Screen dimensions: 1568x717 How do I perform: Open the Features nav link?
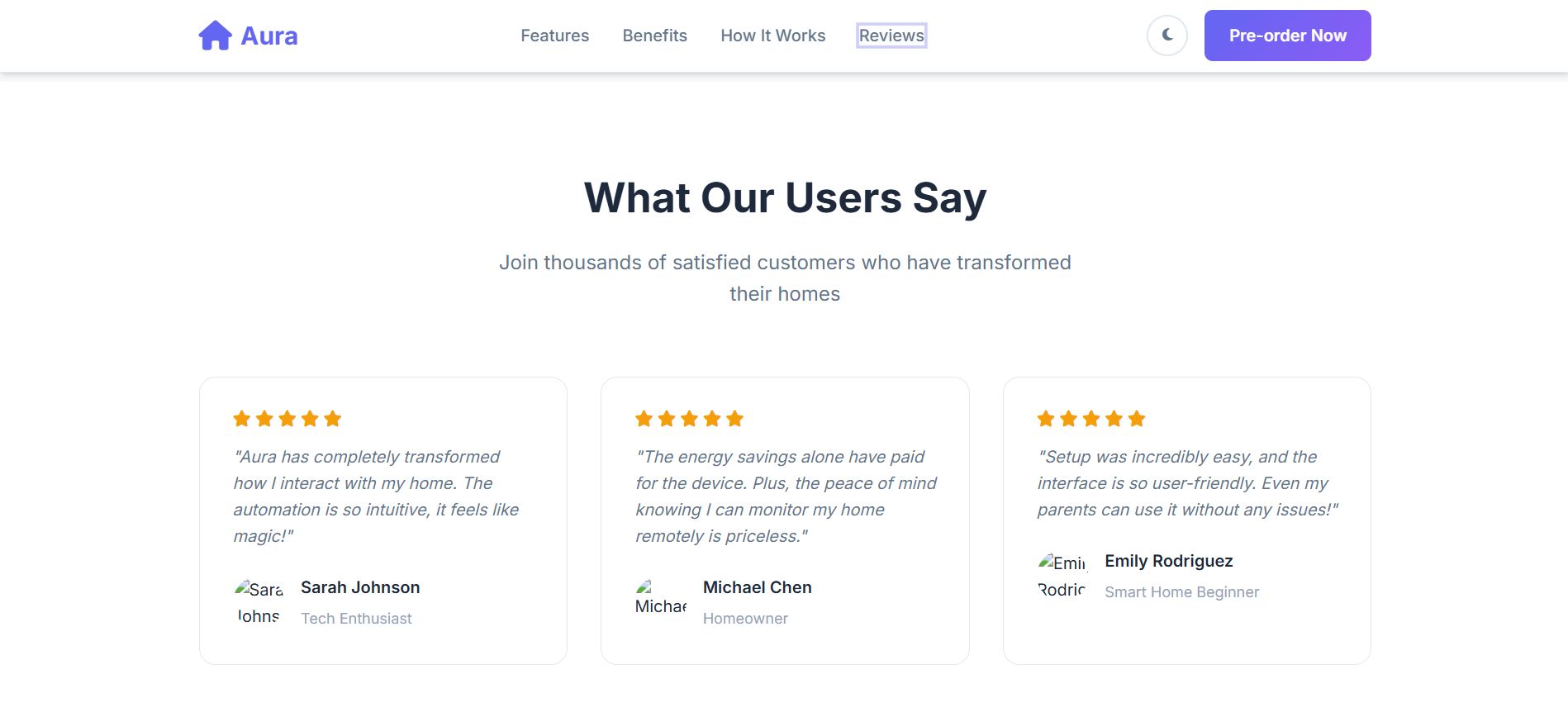[x=554, y=36]
